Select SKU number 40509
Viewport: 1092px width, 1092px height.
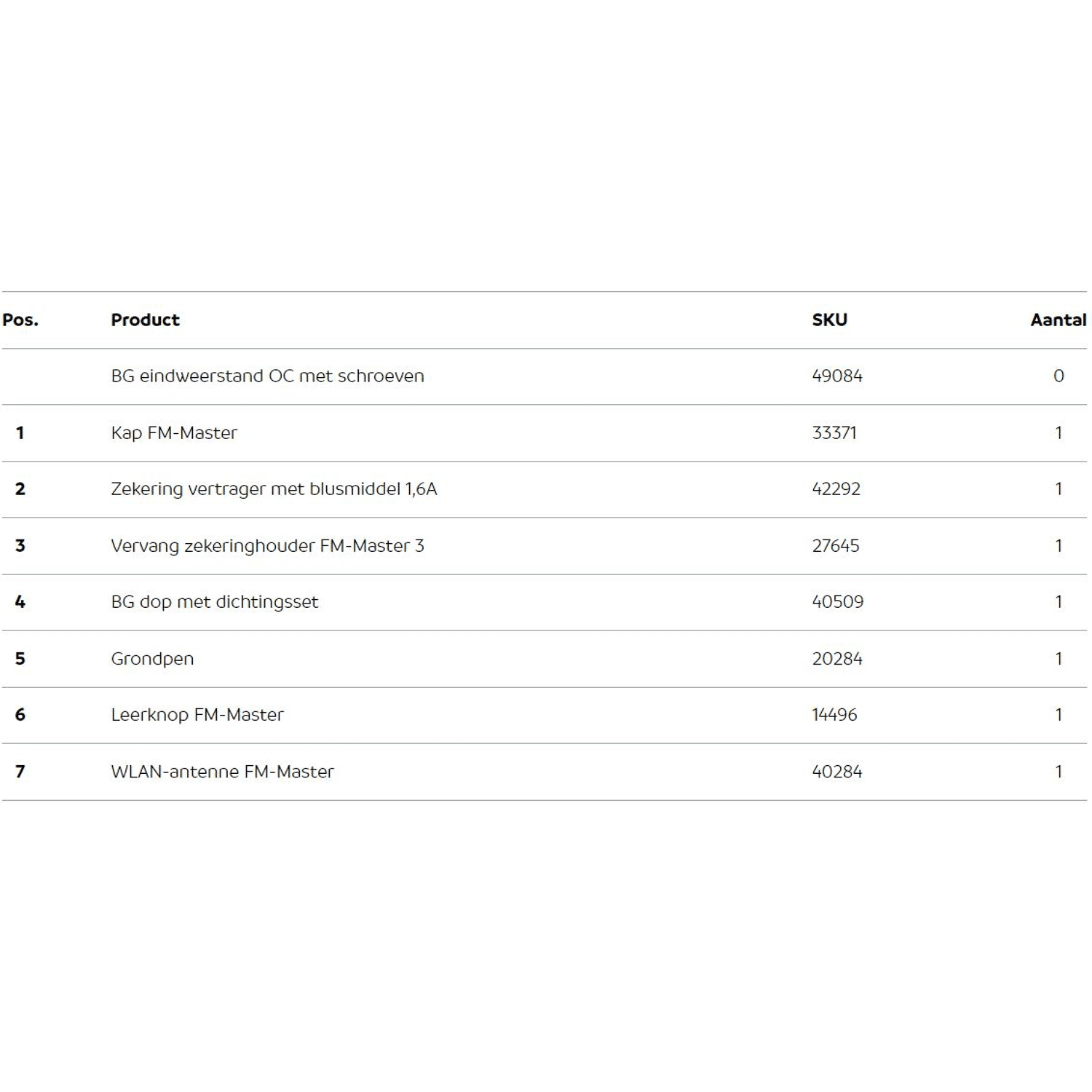[837, 602]
